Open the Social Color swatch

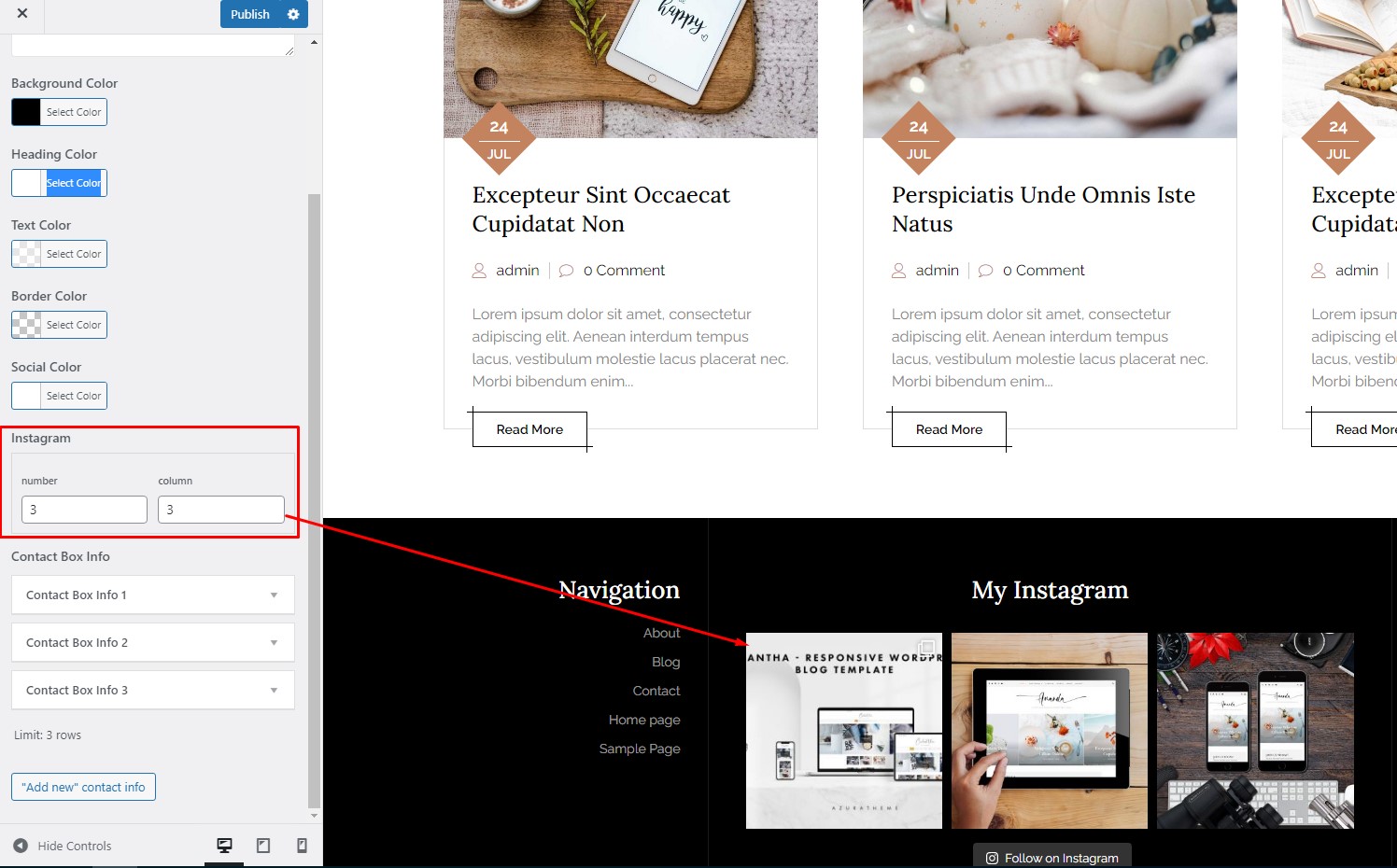click(26, 396)
